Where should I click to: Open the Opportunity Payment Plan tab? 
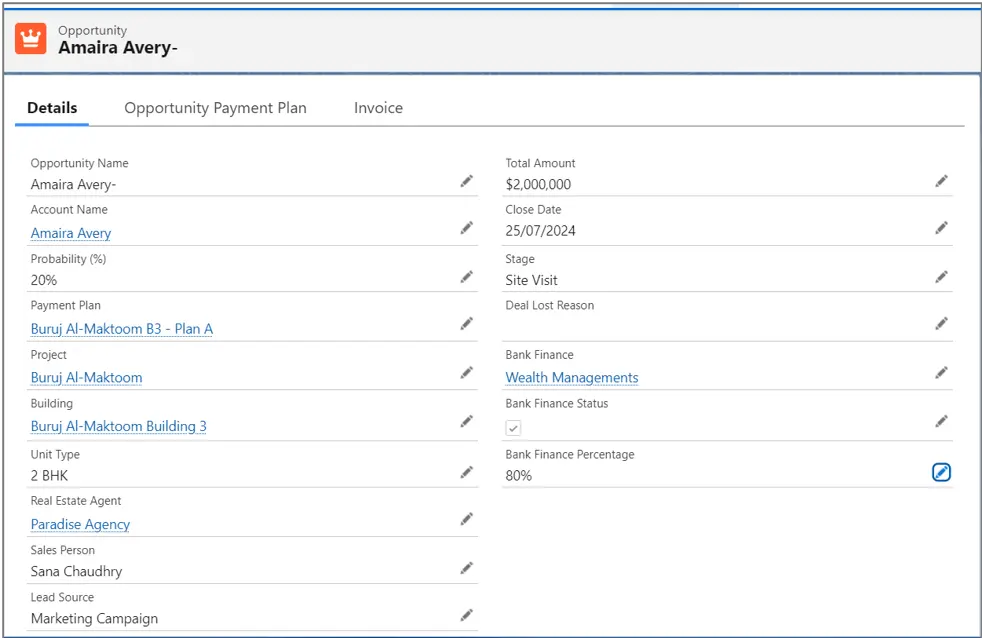click(x=215, y=108)
